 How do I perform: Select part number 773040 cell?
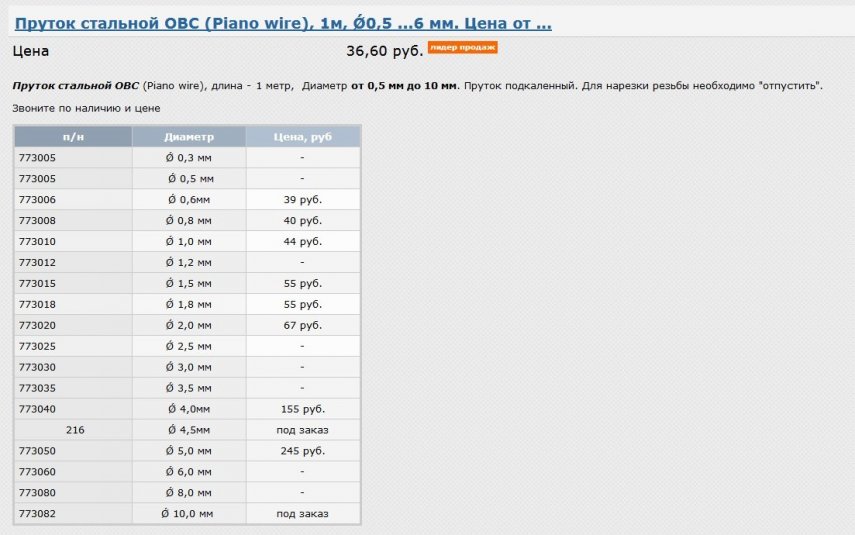click(73, 409)
